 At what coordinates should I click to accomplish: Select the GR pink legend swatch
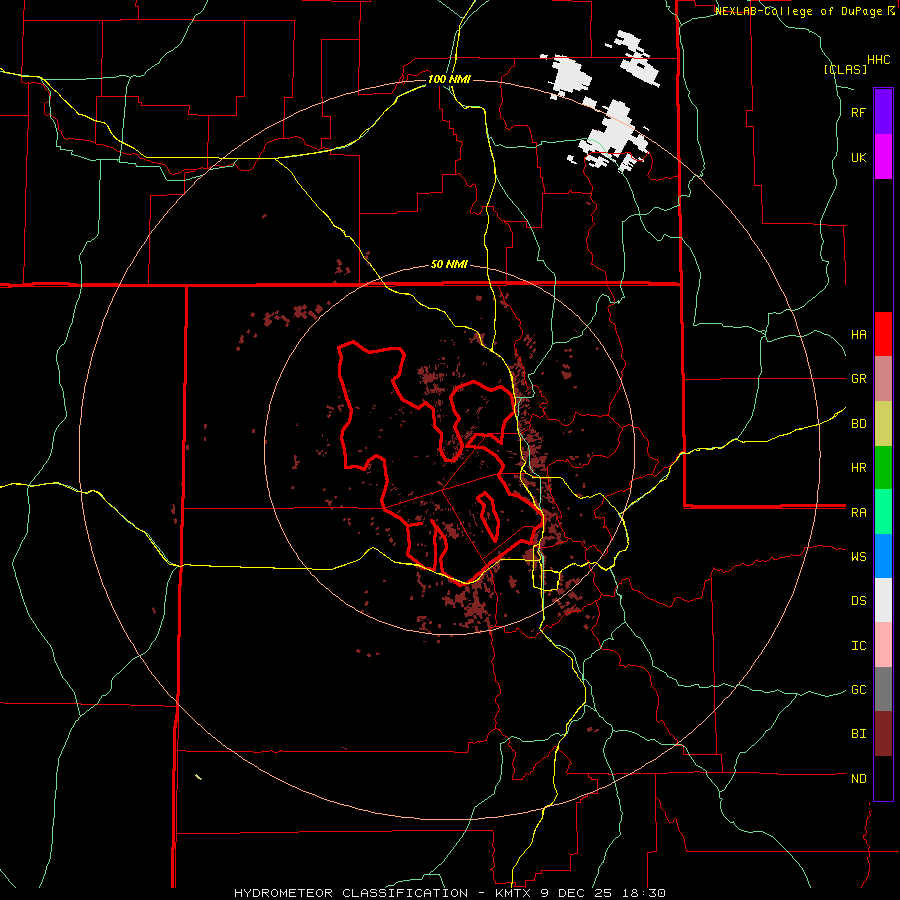pos(883,379)
